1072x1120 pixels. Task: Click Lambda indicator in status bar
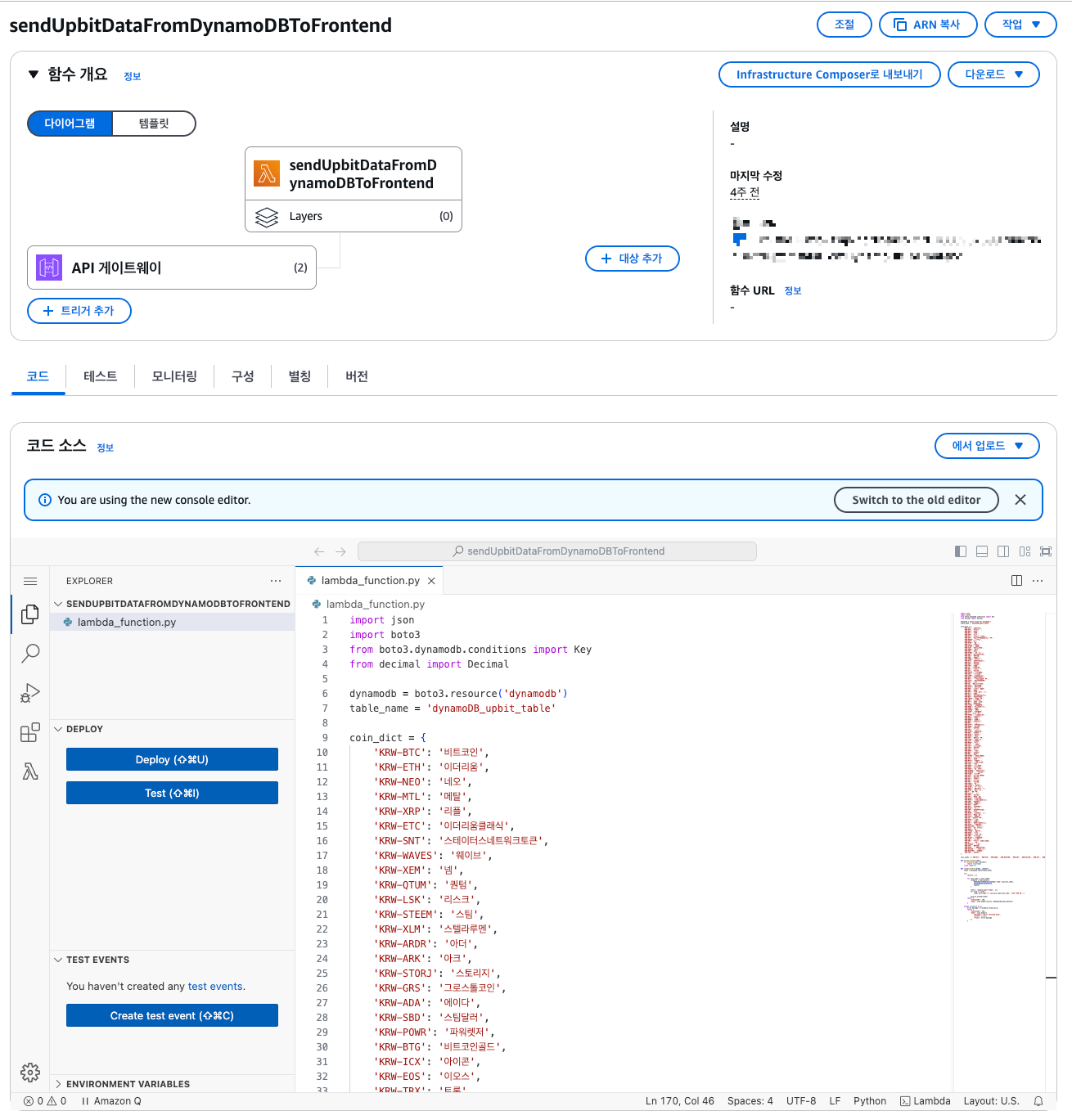(926, 1101)
